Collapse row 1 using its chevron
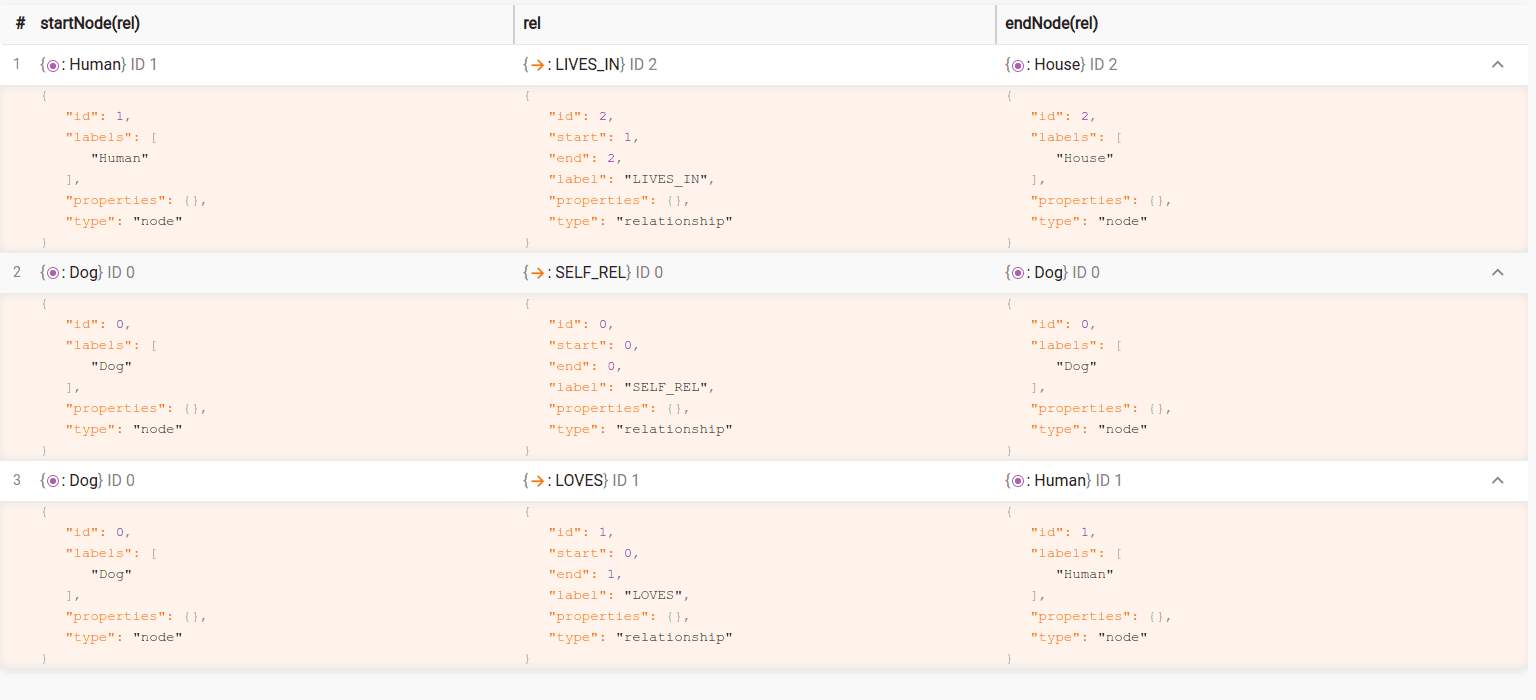Image resolution: width=1536 pixels, height=700 pixels. tap(1497, 65)
